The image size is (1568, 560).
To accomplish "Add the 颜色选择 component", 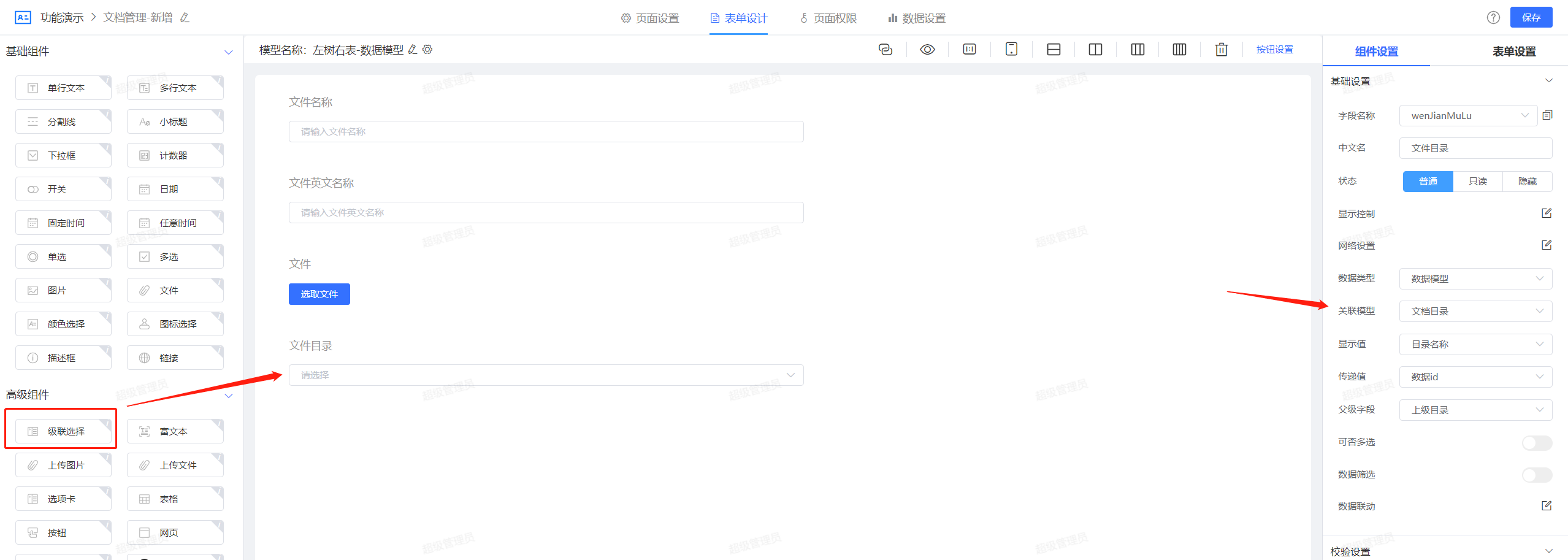I will [63, 324].
